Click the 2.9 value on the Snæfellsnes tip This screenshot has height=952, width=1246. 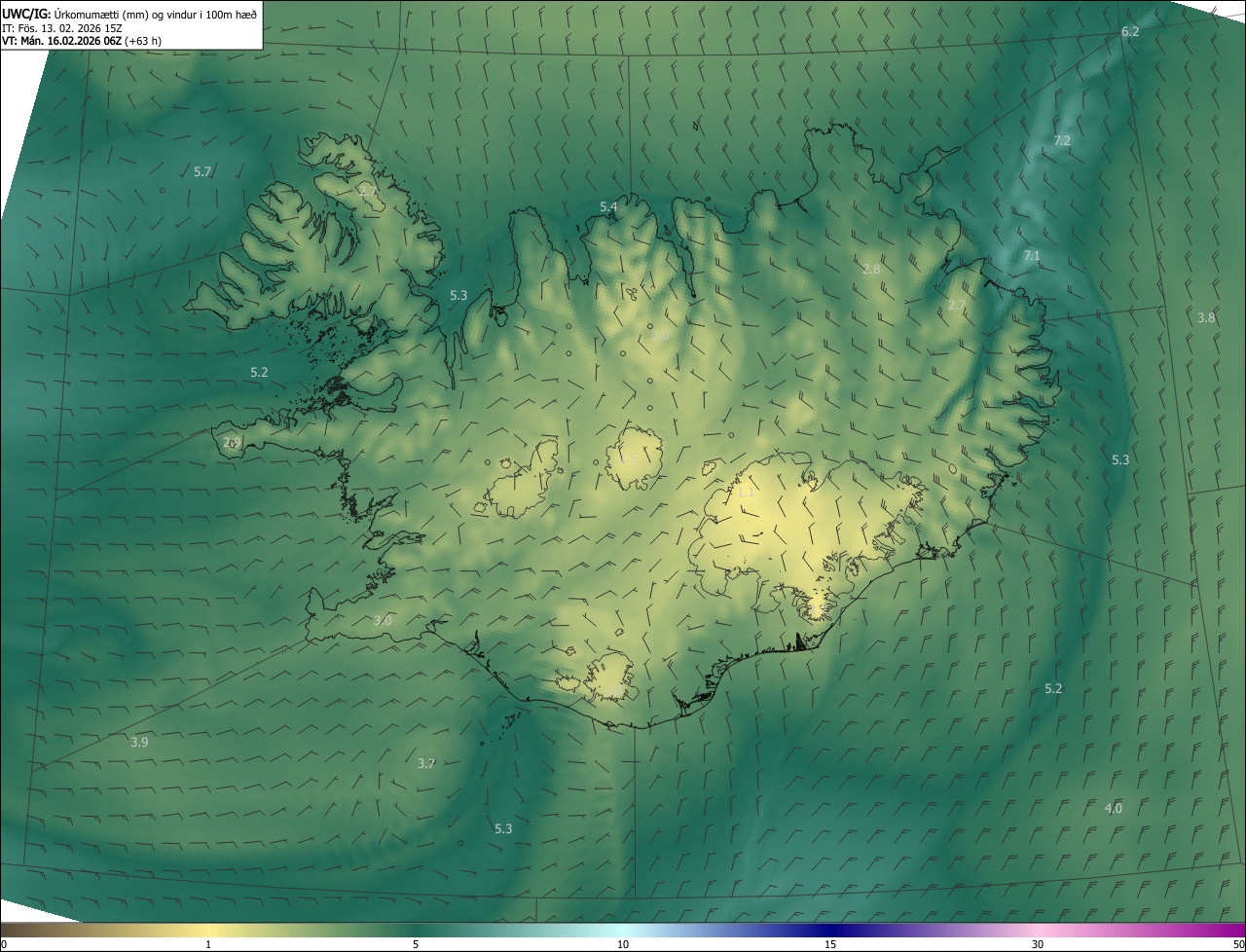[x=232, y=443]
